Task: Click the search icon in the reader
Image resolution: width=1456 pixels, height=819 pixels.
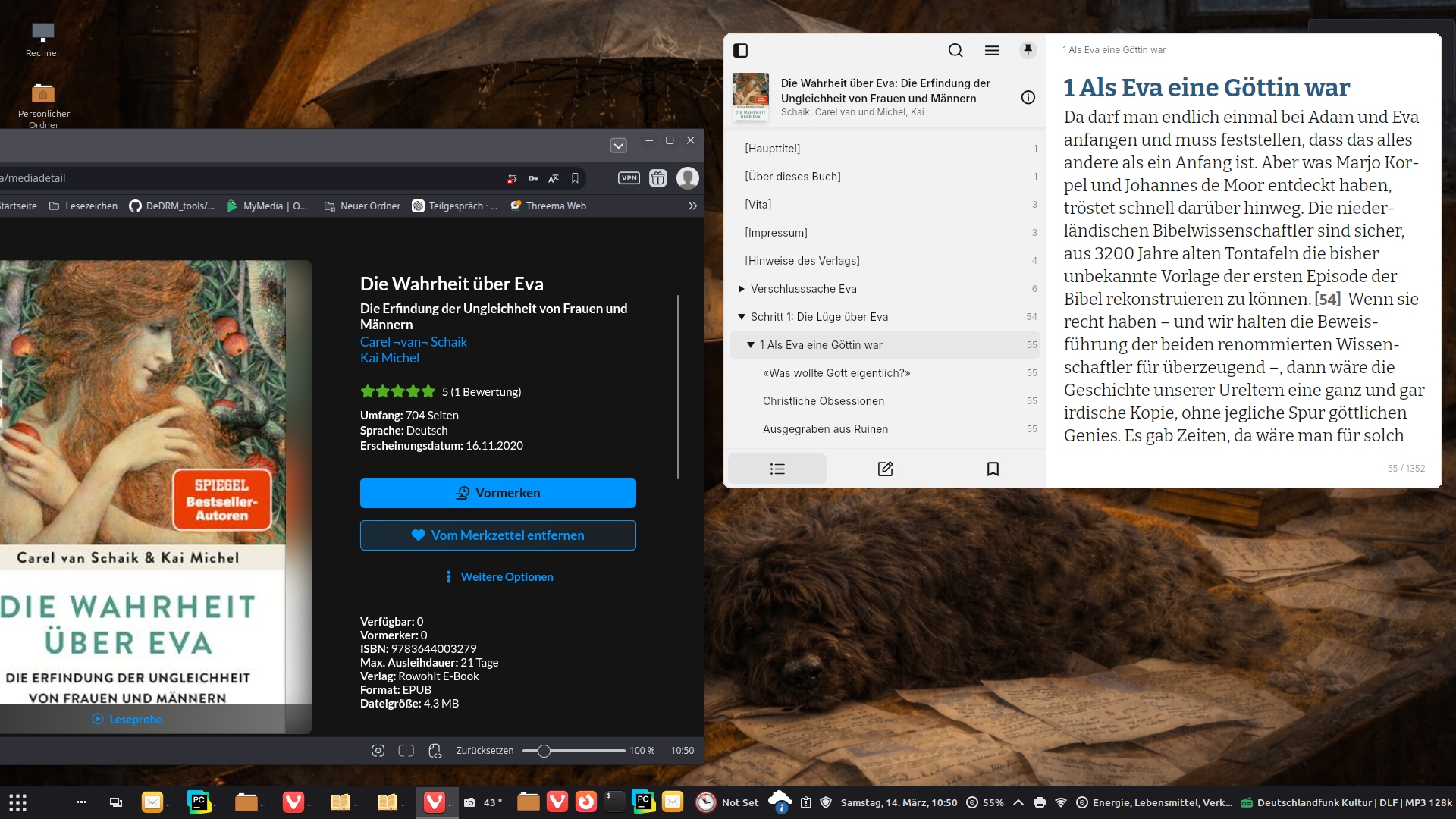Action: [955, 50]
